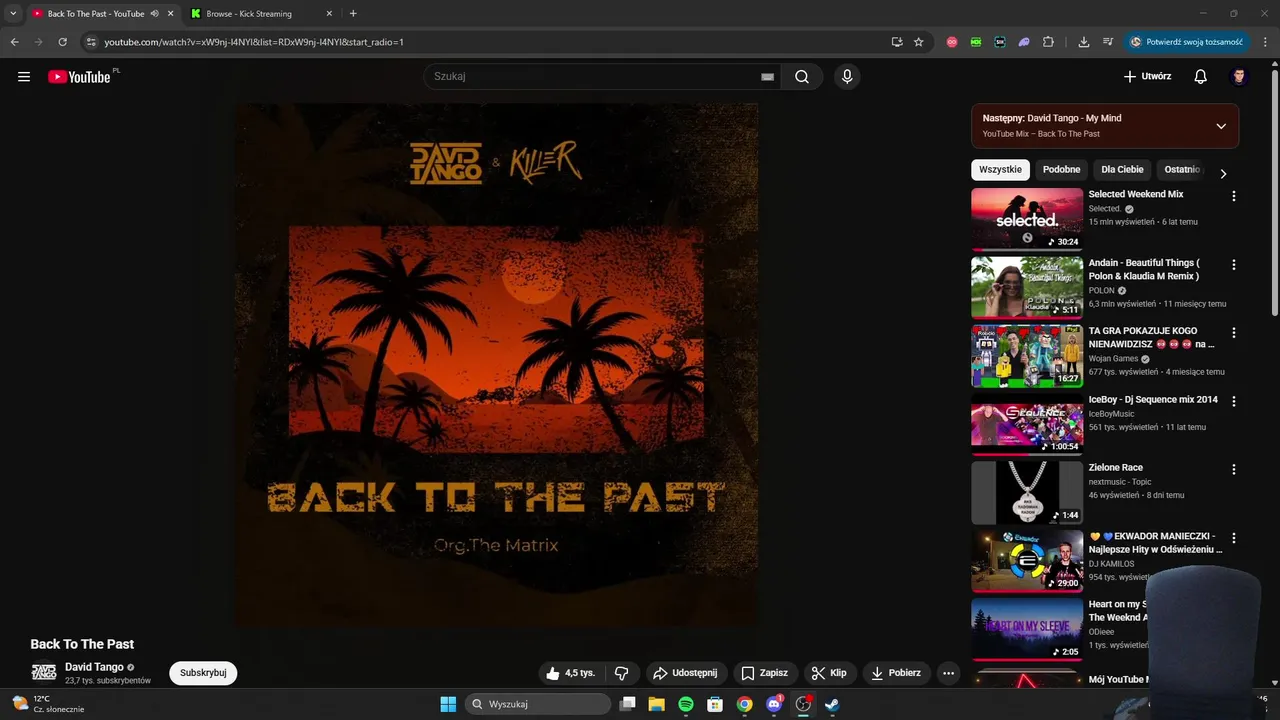
Task: Subscribe with the Subskrybuj button
Action: tap(203, 673)
